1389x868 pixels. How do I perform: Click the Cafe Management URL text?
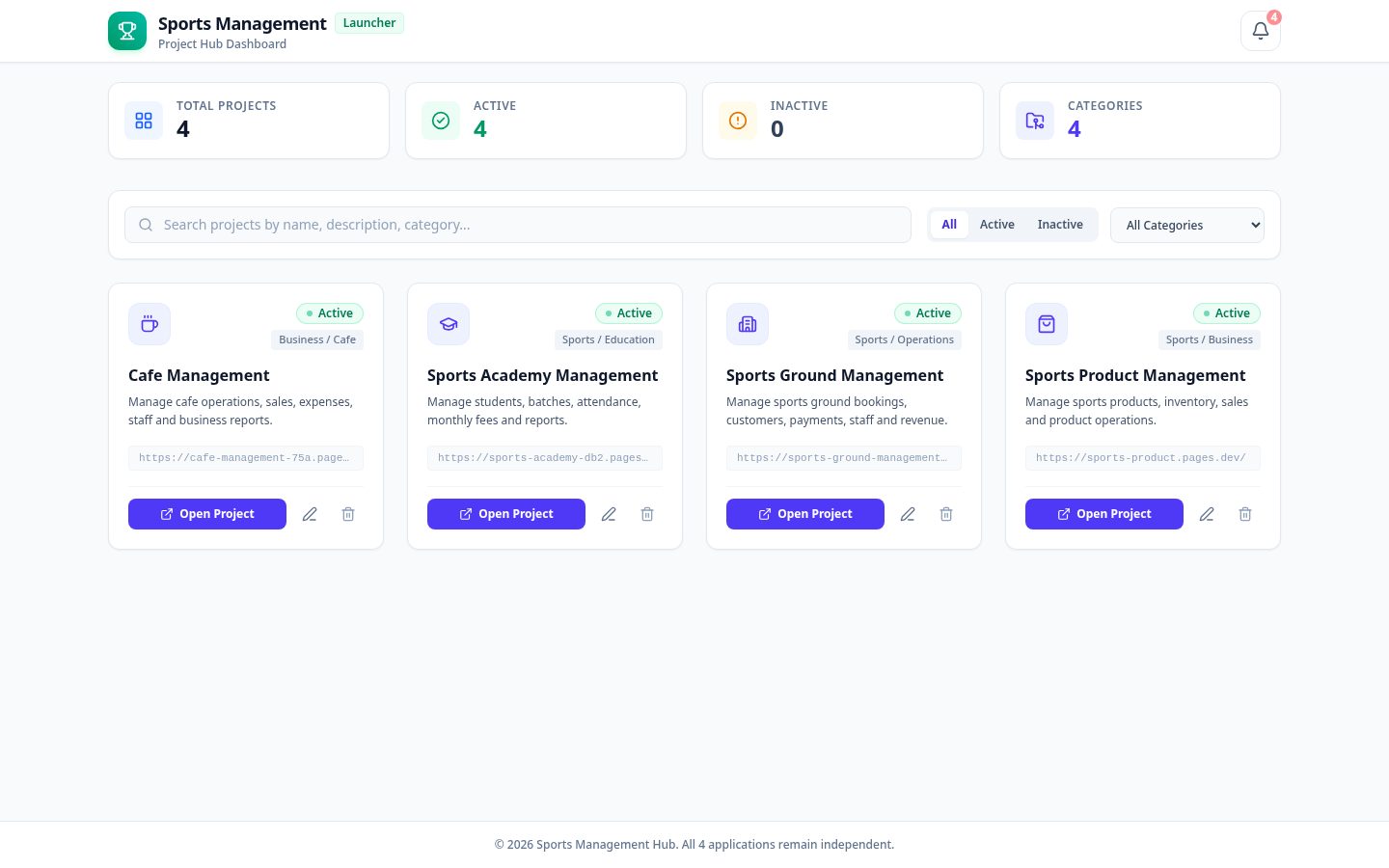246,458
